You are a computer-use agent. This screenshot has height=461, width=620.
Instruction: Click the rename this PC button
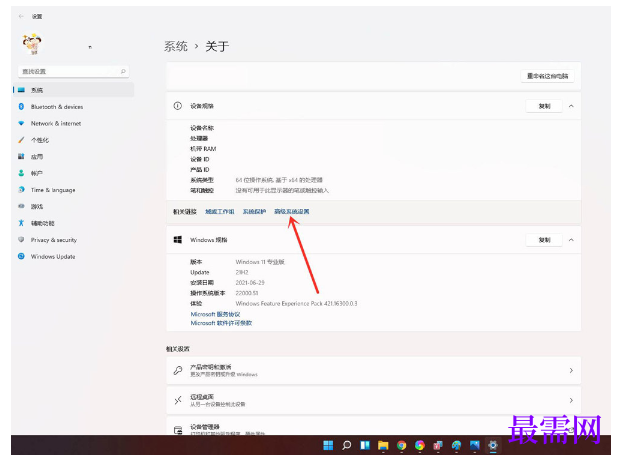(x=548, y=76)
